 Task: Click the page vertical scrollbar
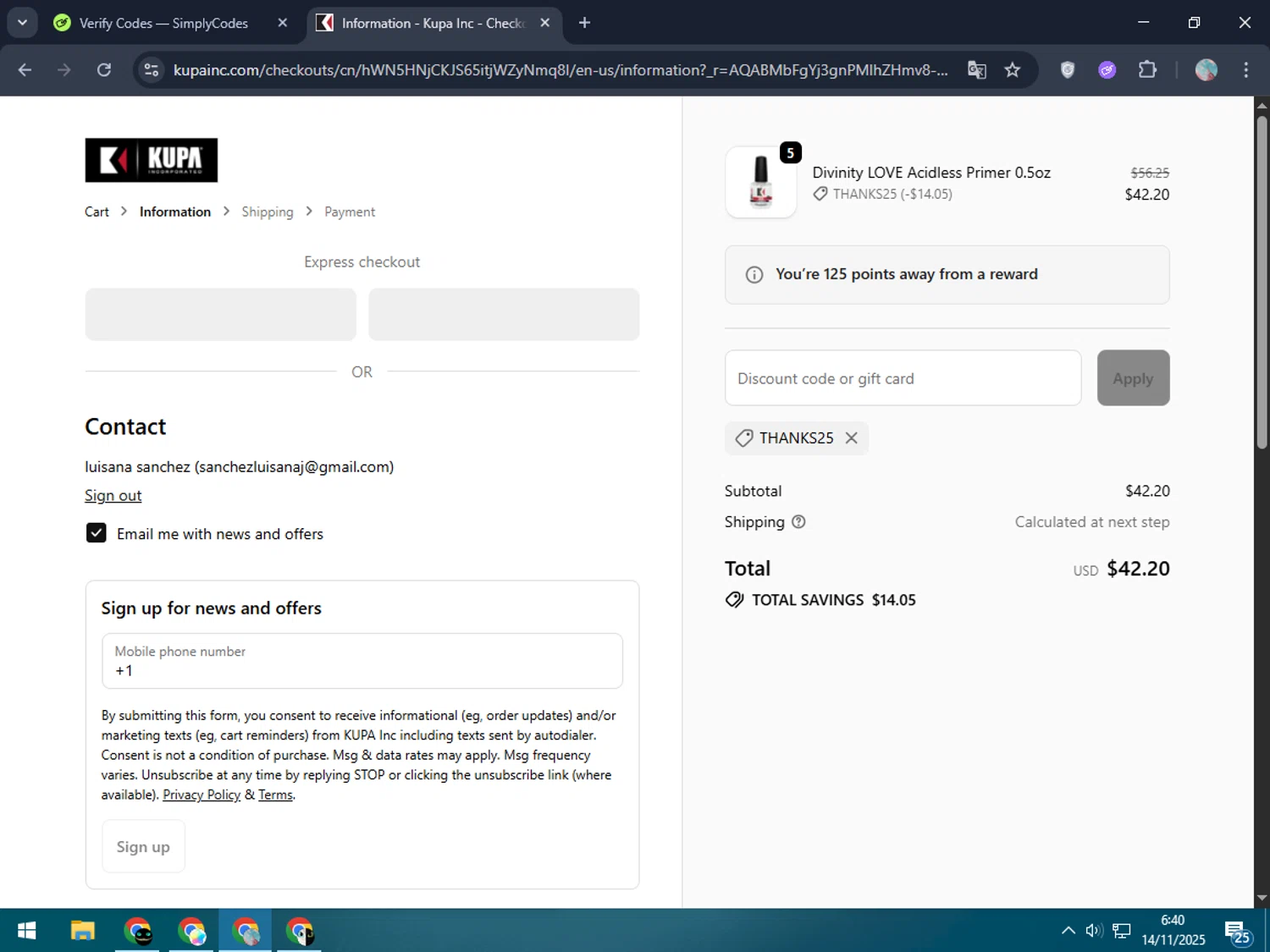[x=1262, y=283]
